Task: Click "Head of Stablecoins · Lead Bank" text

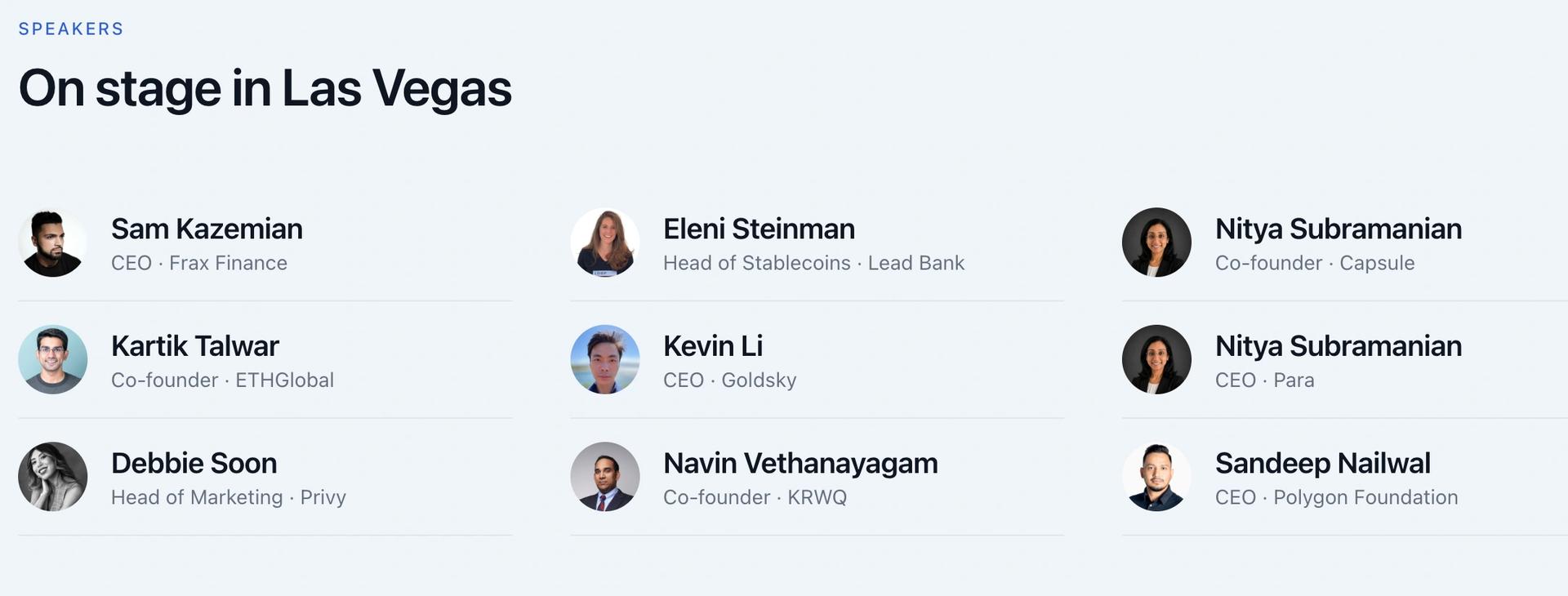Action: point(814,263)
